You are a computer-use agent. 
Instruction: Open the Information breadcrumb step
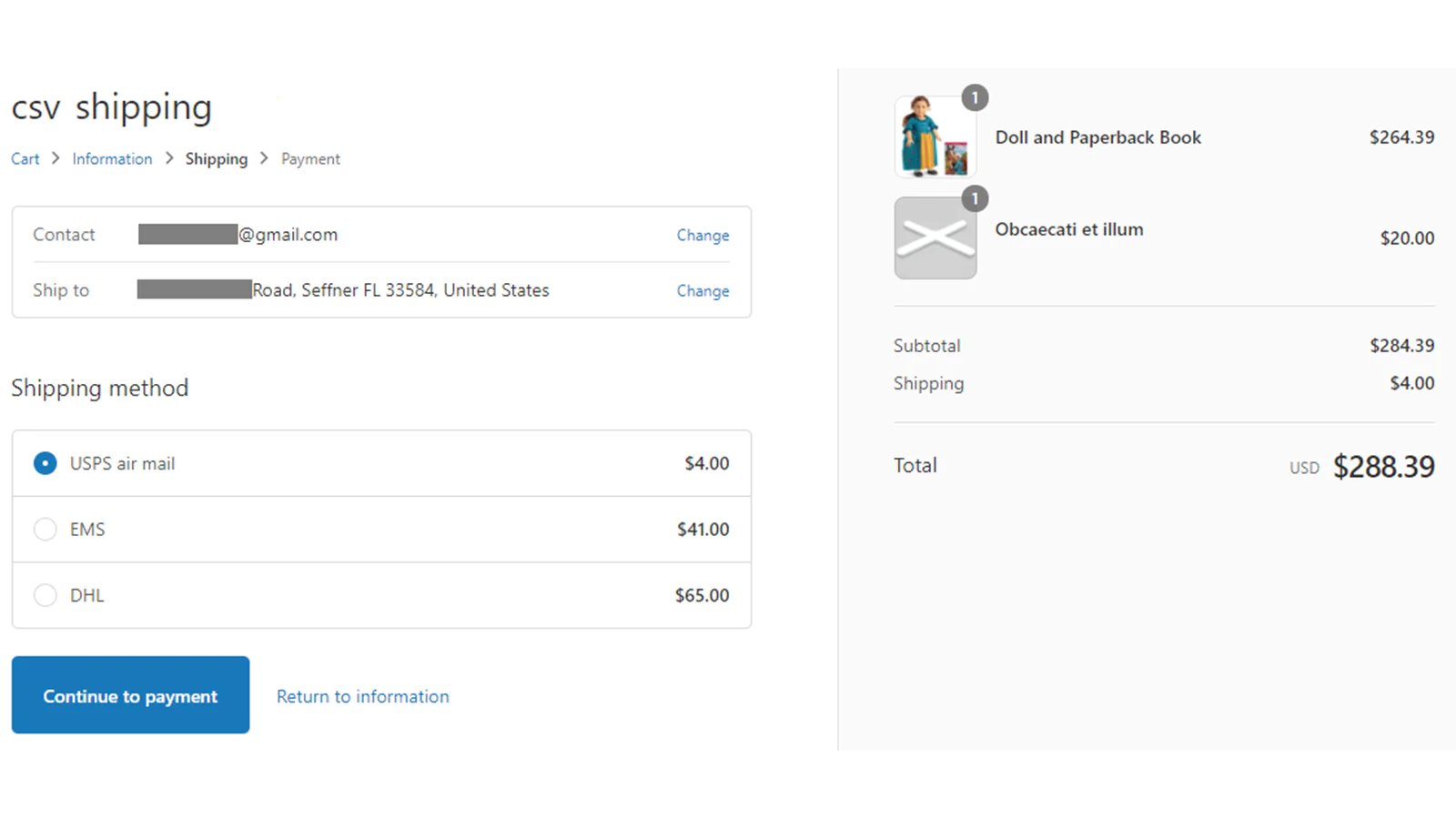click(112, 159)
